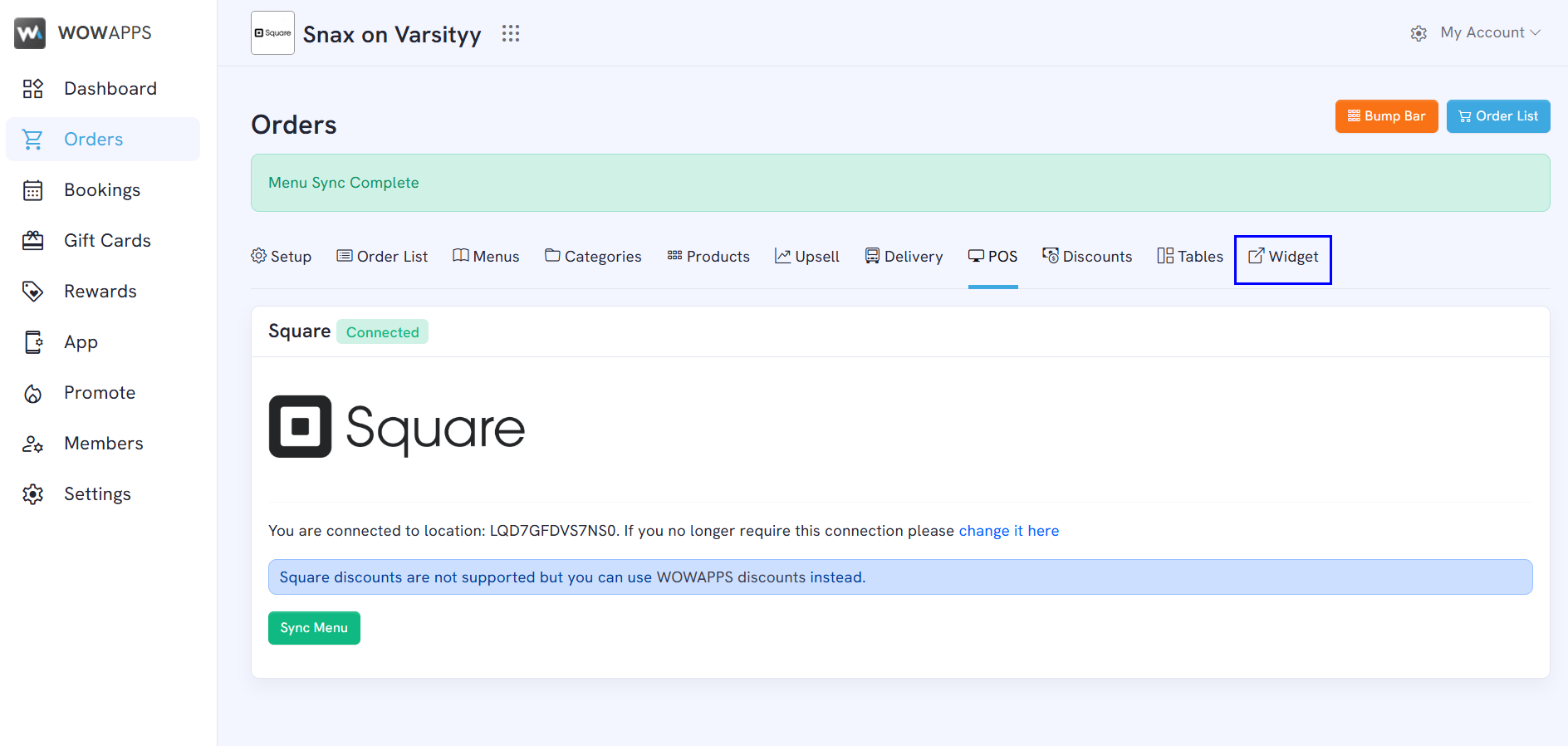Click the Dashboard menu label

pos(110,89)
